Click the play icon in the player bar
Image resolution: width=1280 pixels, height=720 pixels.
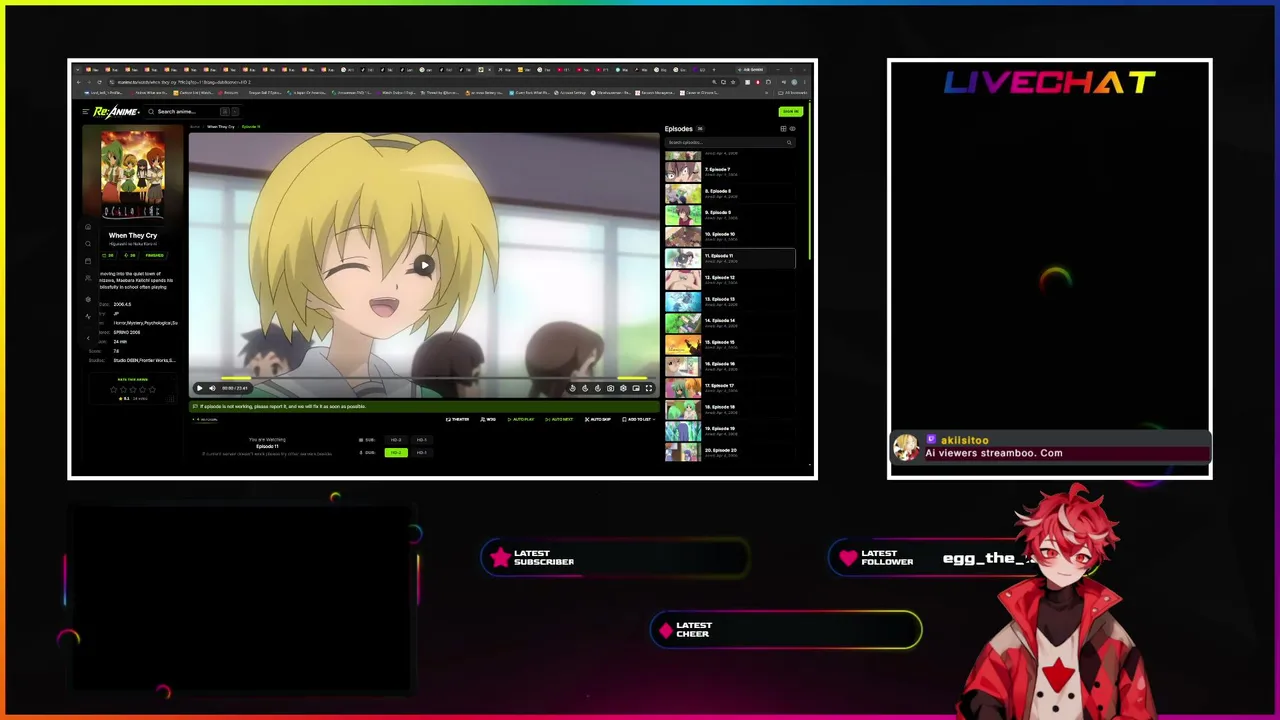point(200,388)
